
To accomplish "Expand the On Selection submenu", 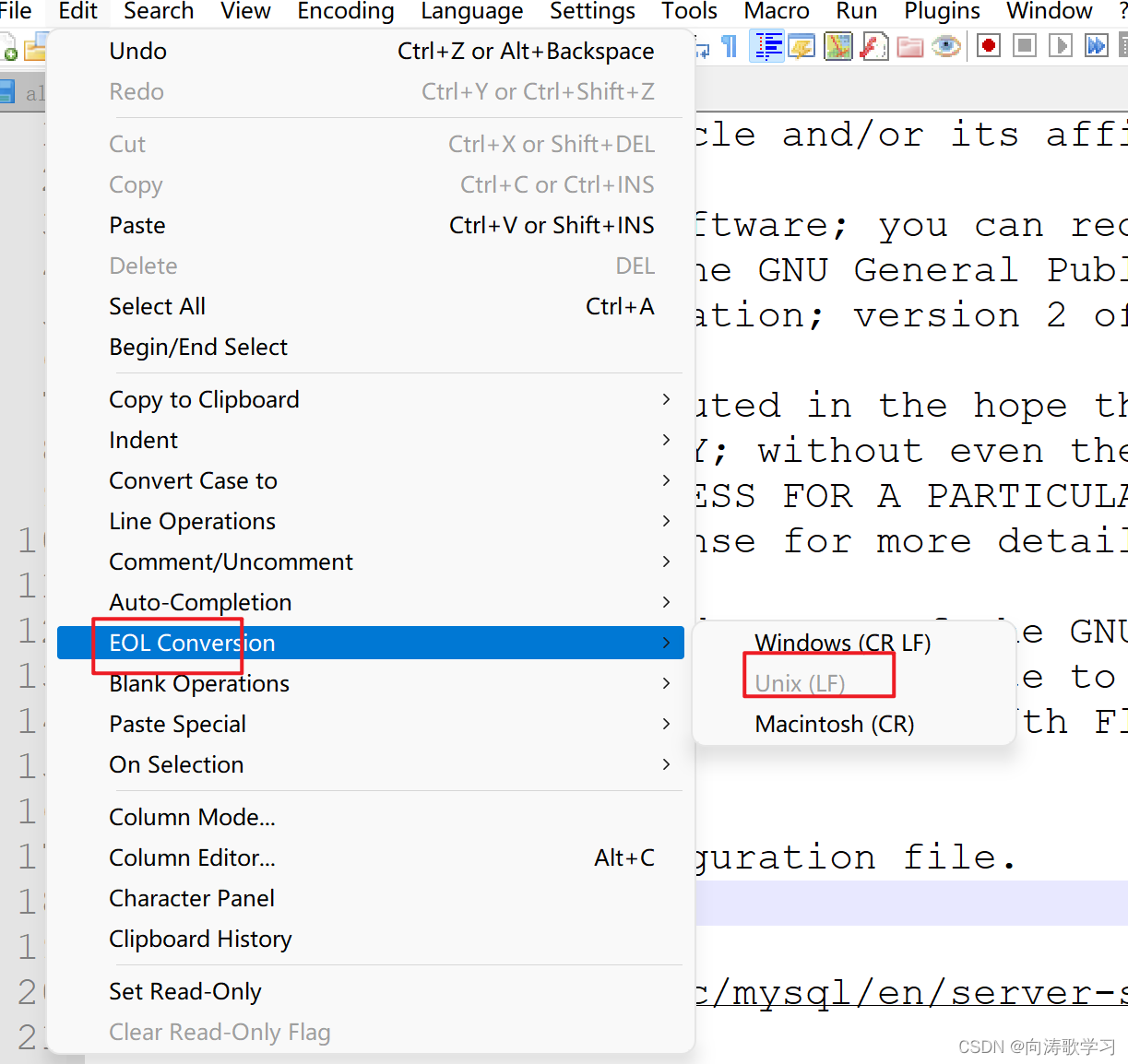I will [x=371, y=764].
